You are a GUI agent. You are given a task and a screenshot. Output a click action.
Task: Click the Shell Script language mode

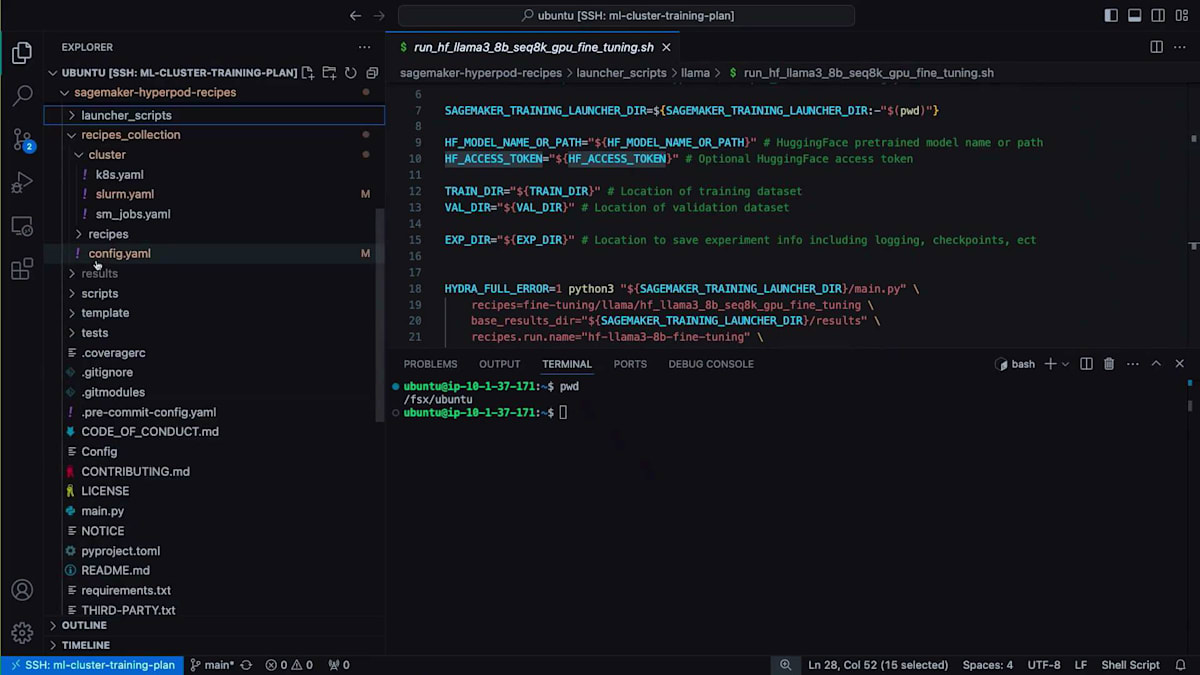[x=1130, y=665]
